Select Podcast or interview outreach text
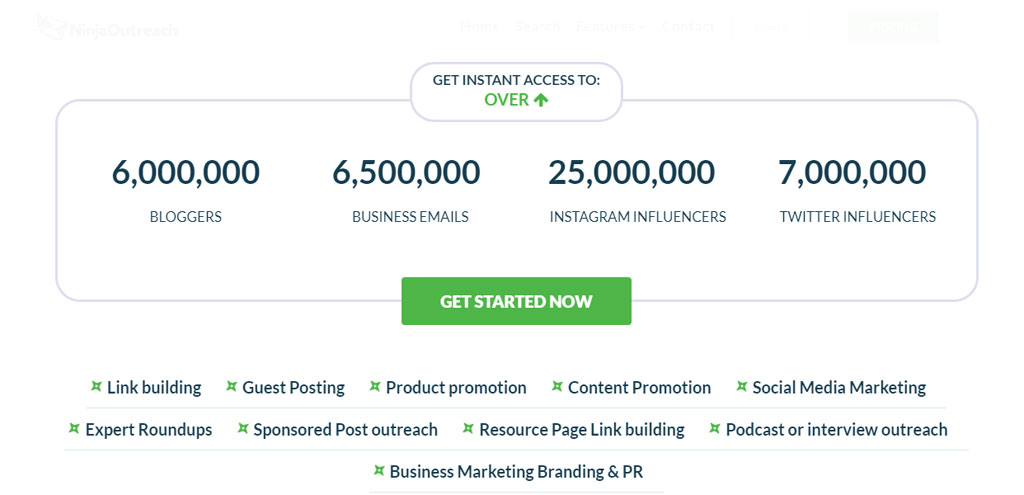 point(837,430)
